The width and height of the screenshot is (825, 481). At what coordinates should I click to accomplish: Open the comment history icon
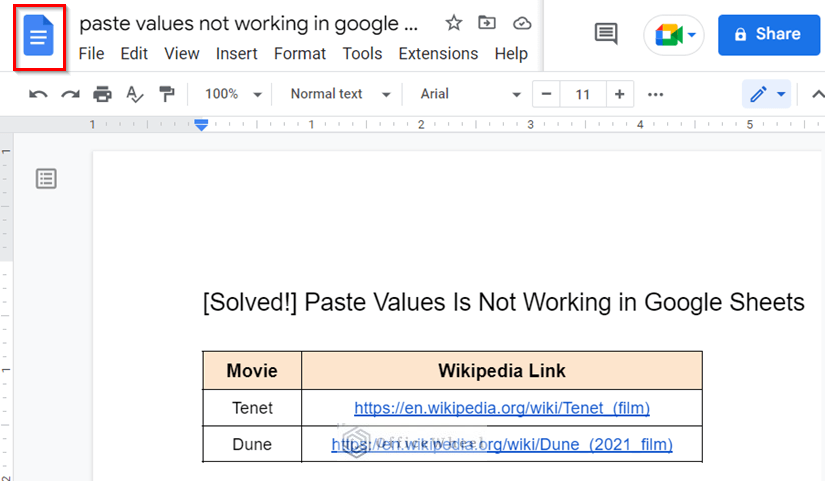click(605, 34)
